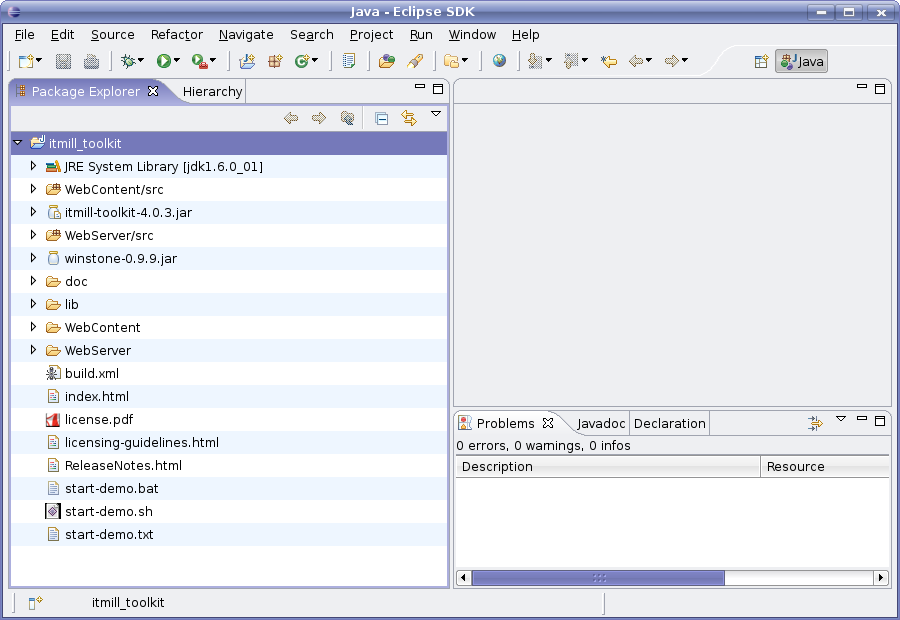The image size is (900, 620).
Task: Collapse All in Package Explorer
Action: (381, 118)
